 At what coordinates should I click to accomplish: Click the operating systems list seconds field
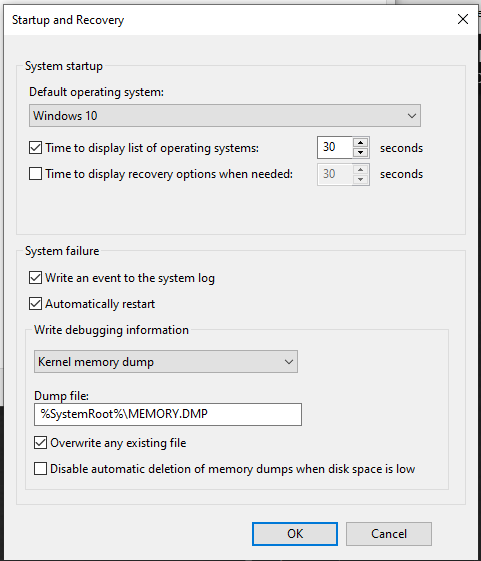coord(335,147)
